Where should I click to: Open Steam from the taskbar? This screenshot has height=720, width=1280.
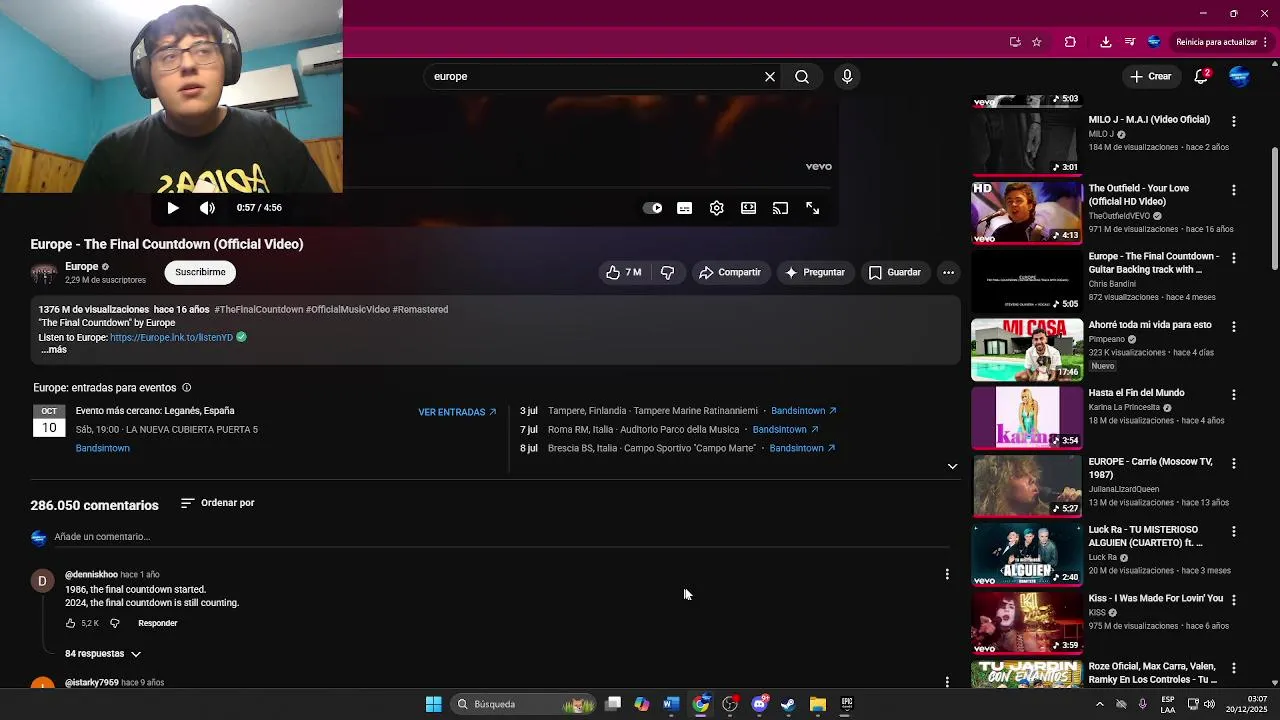[788, 704]
